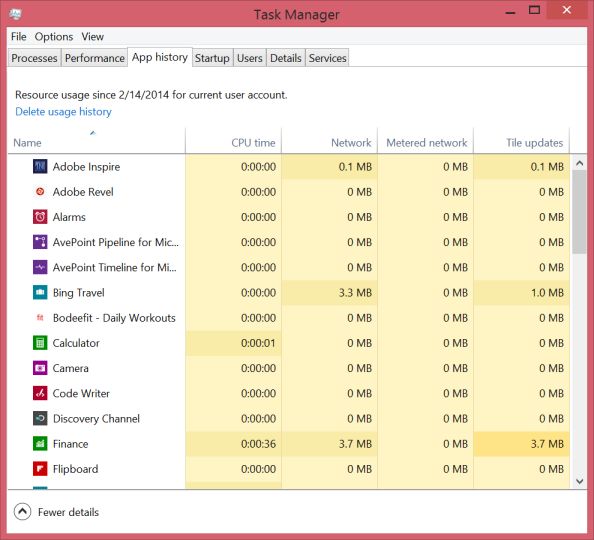Click the Adobe Revel app icon
The height and width of the screenshot is (540, 594).
pyautogui.click(x=40, y=192)
